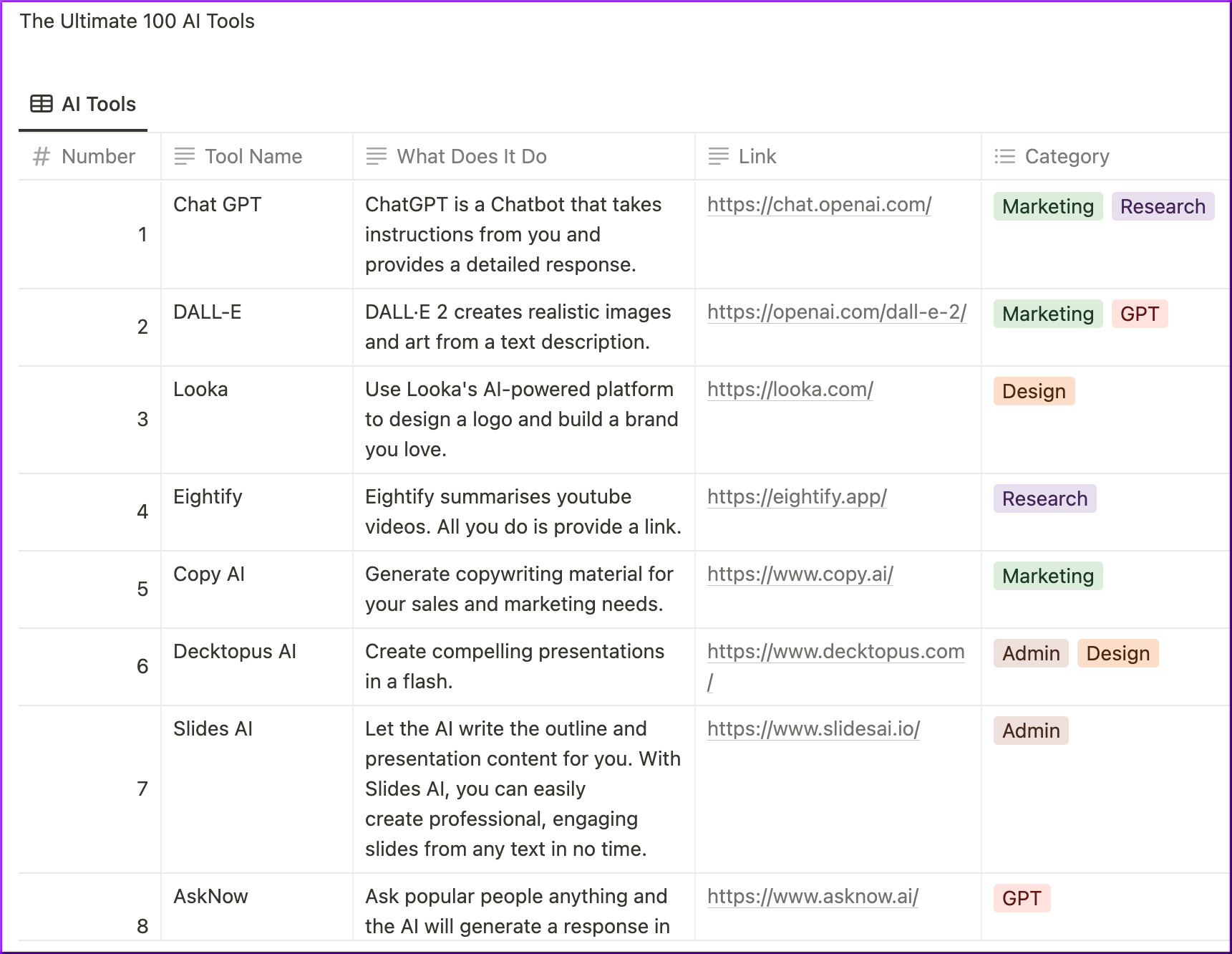
Task: Select number cell 7 in Slides AI row
Action: [90, 789]
